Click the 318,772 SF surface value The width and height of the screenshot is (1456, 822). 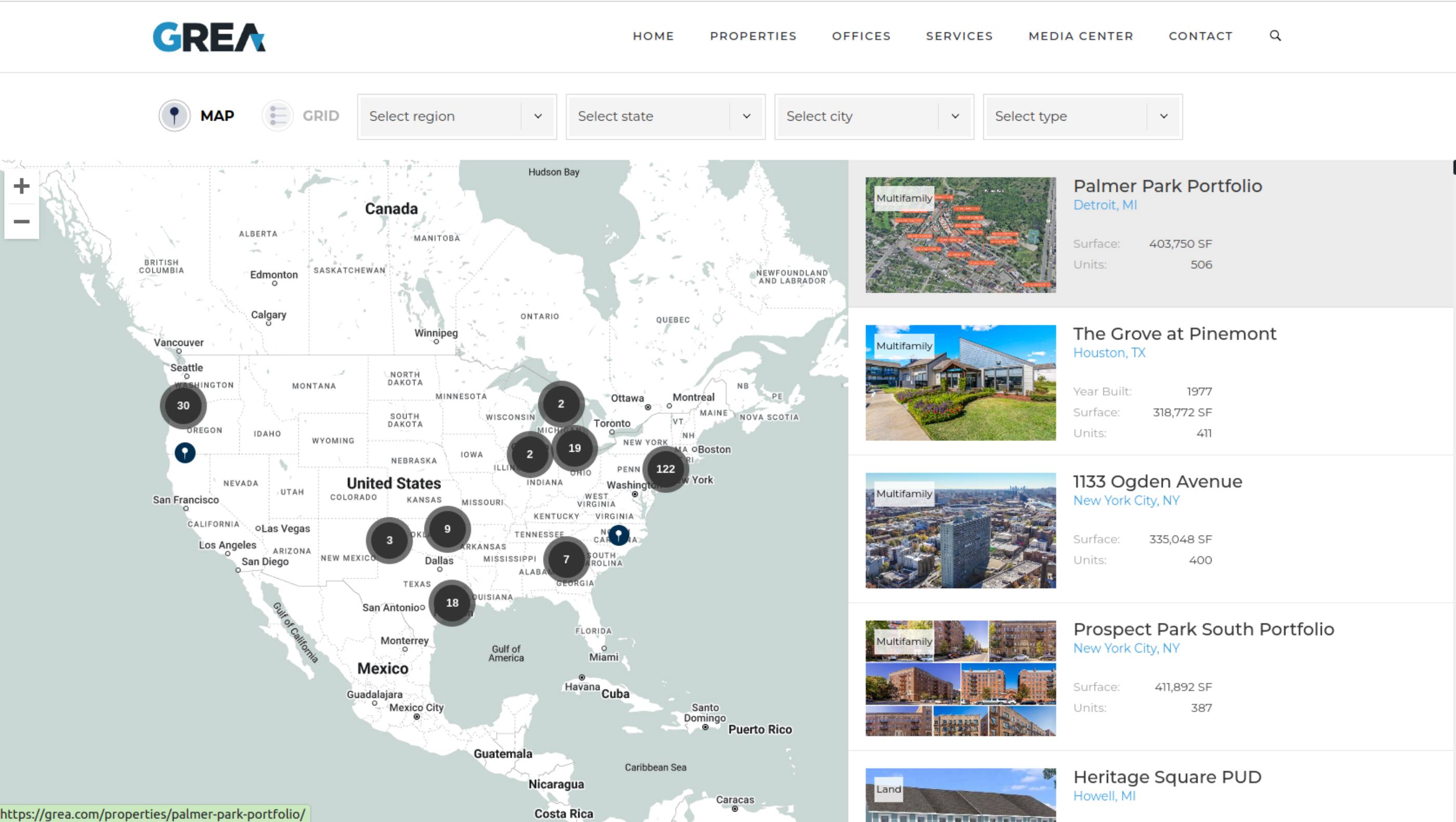click(1182, 412)
